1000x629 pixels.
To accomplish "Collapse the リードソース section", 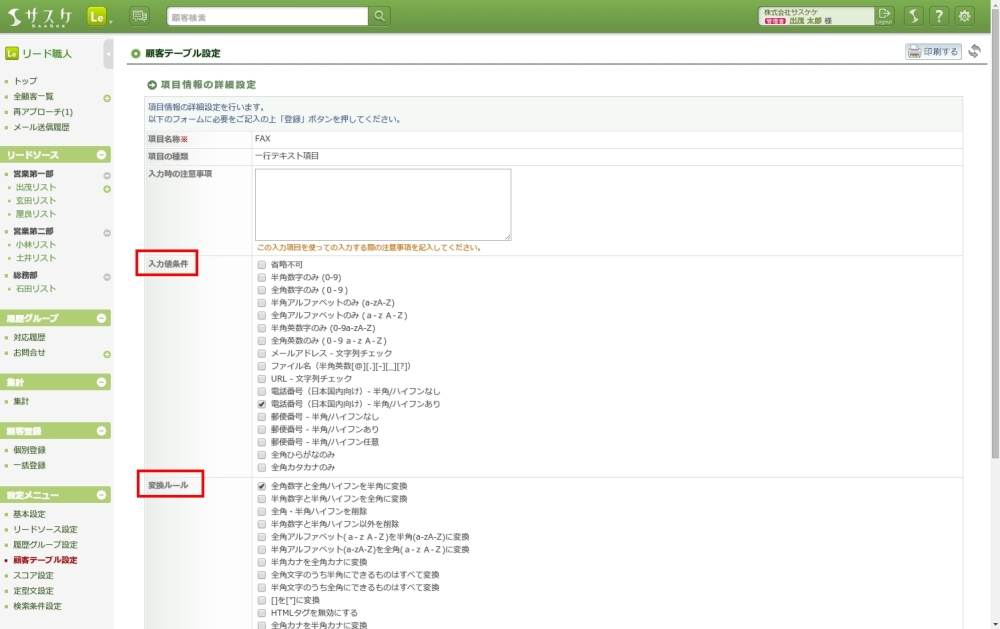I will (x=101, y=155).
